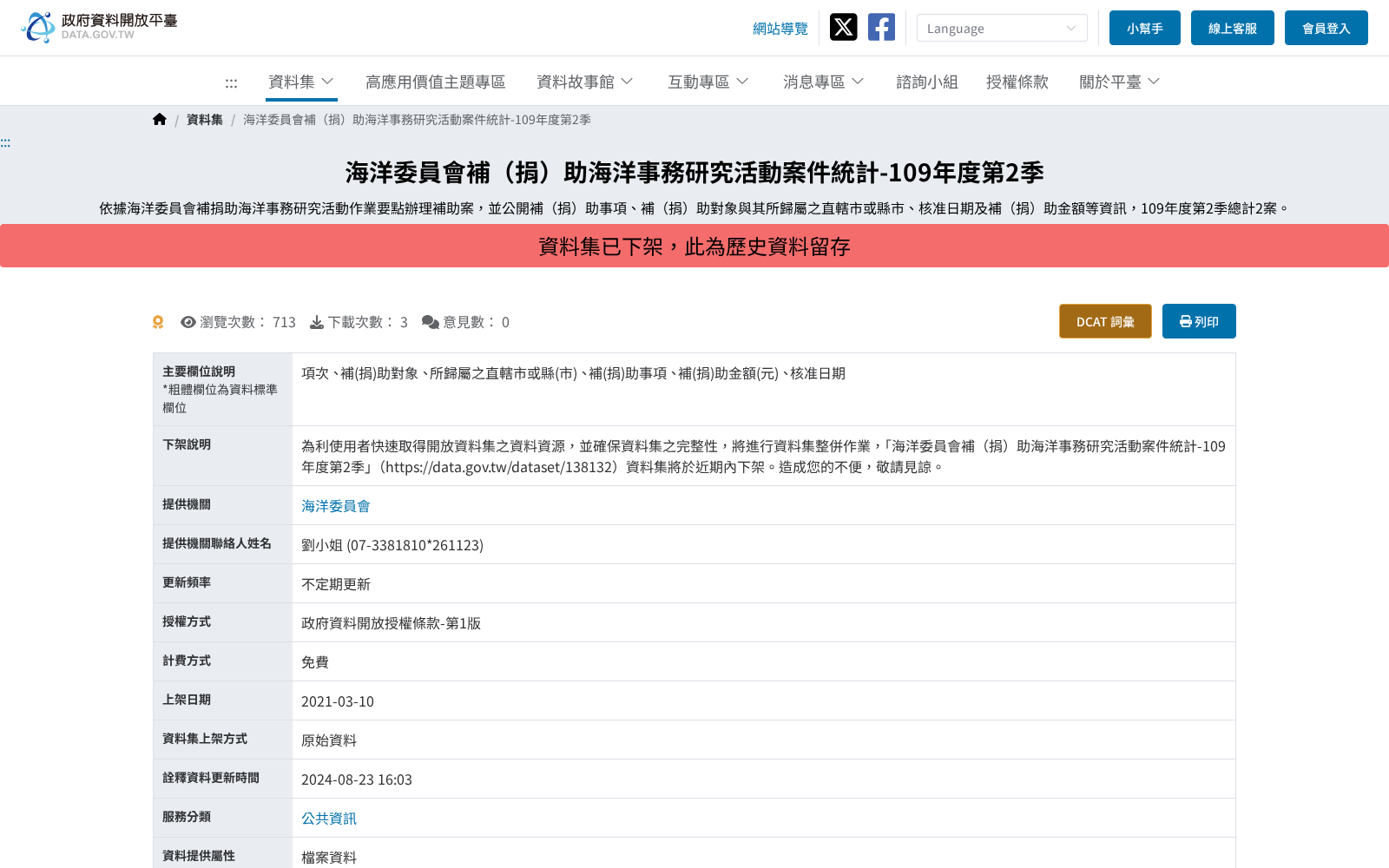Viewport: 1389px width, 868px height.
Task: Expand the 關於平臺 menu
Action: click(x=1120, y=82)
